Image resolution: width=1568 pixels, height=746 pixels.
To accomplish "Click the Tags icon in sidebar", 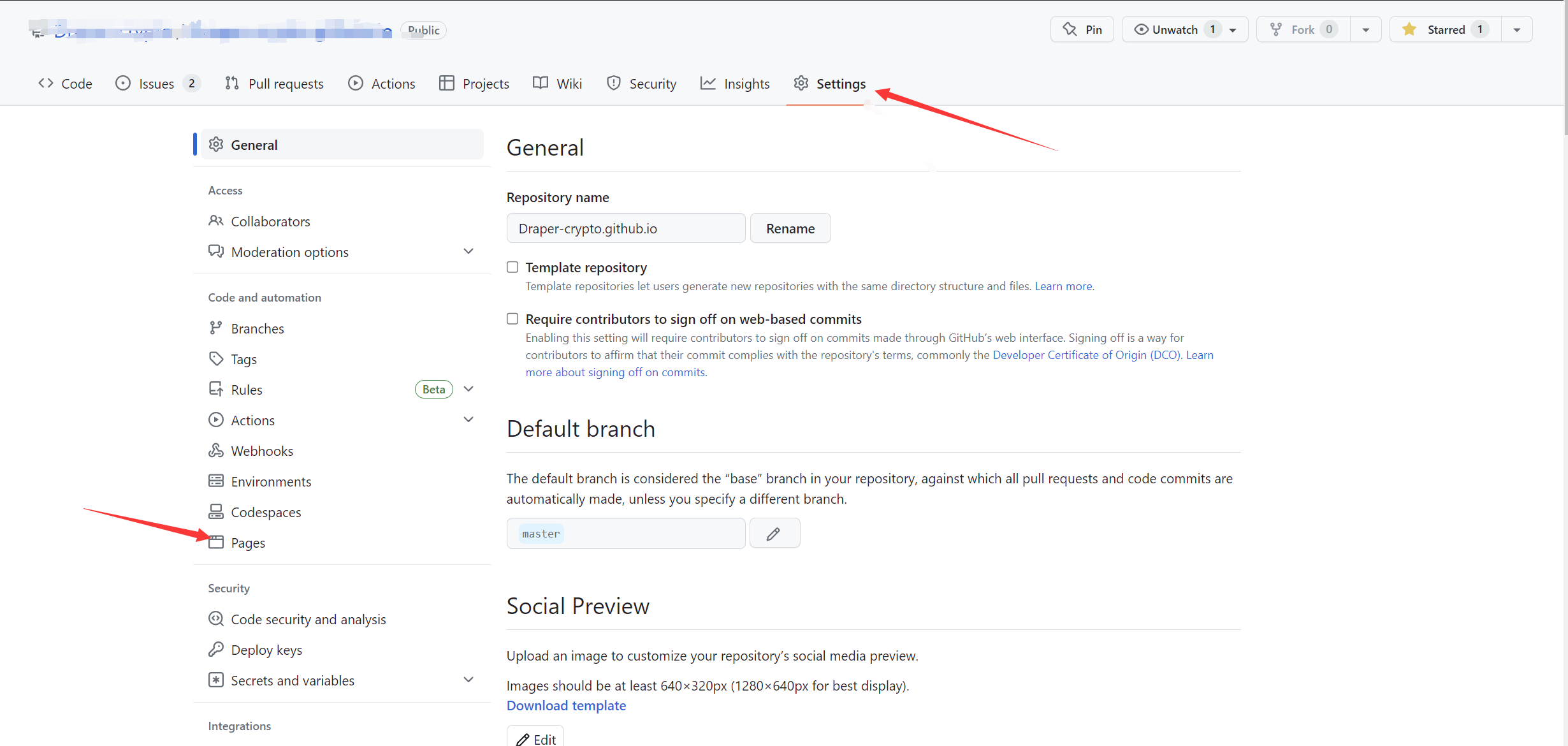I will (216, 359).
